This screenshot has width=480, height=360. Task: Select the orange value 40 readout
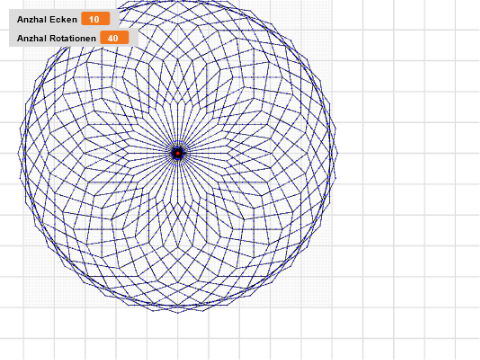[114, 38]
